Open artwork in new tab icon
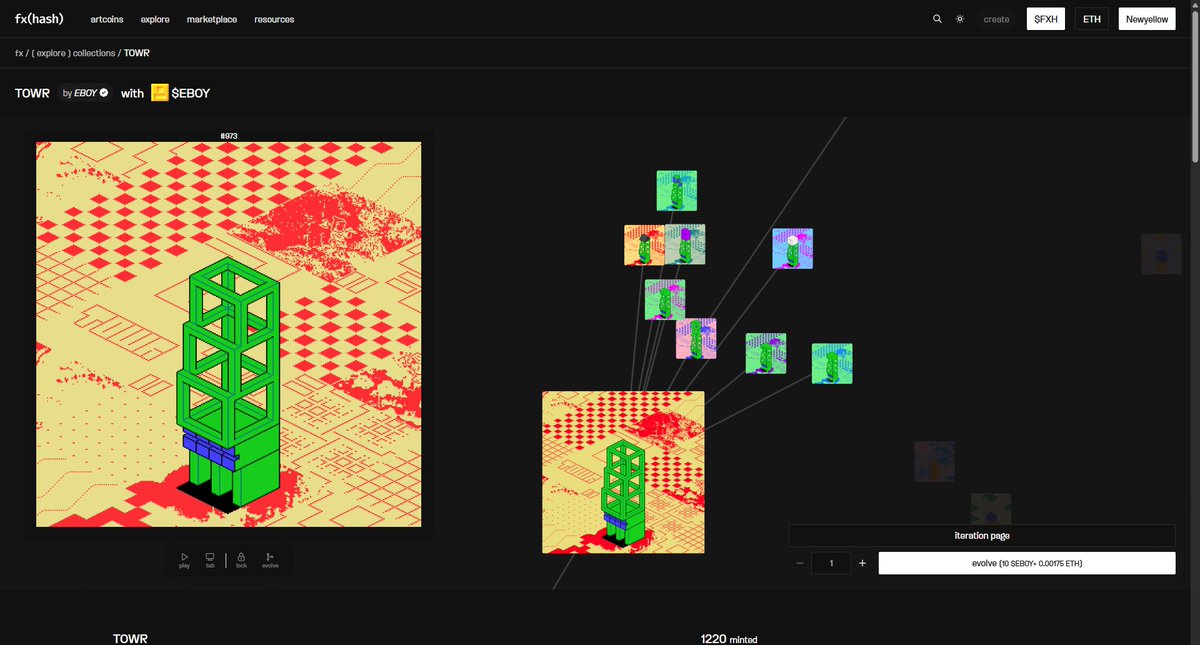Screen dimensions: 1200x645 coord(210,560)
